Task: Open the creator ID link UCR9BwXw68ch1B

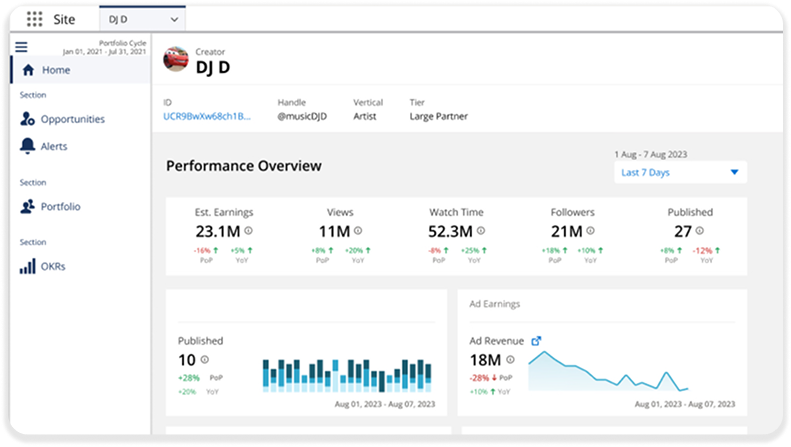Action: [208, 116]
